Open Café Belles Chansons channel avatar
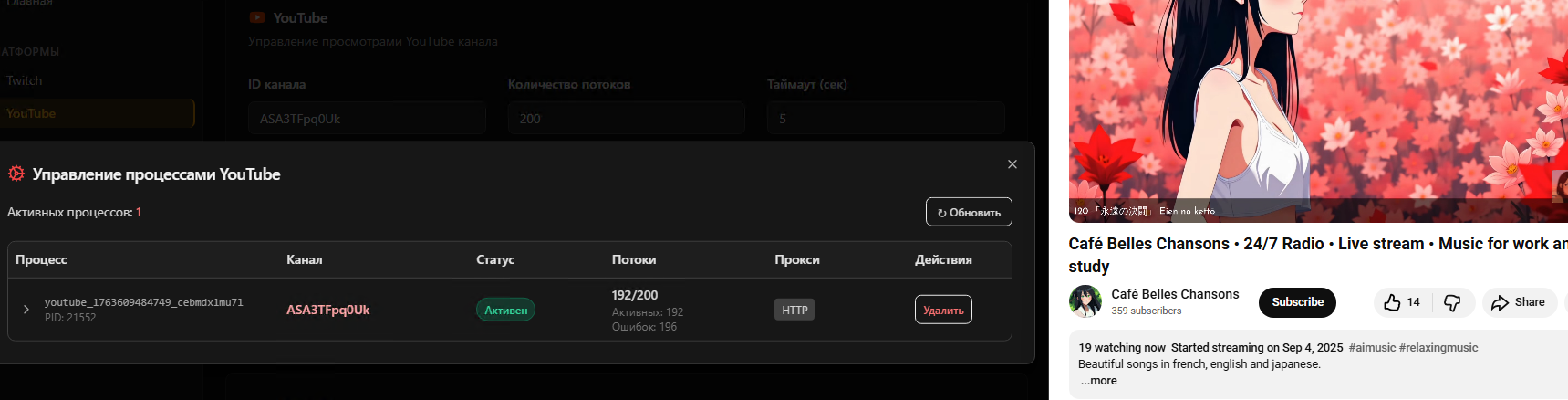 click(x=1085, y=301)
